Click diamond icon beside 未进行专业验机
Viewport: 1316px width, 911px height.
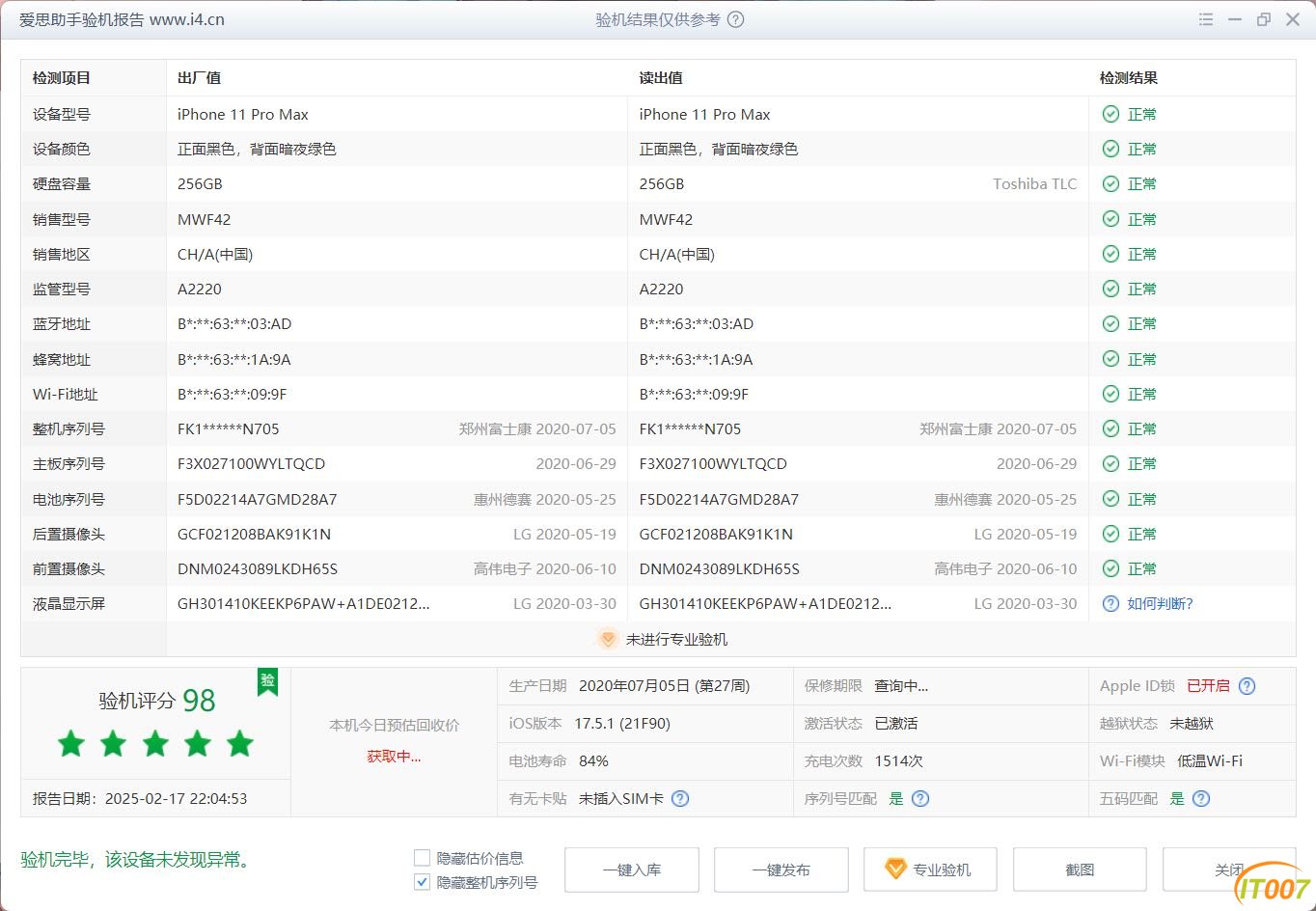pos(607,639)
